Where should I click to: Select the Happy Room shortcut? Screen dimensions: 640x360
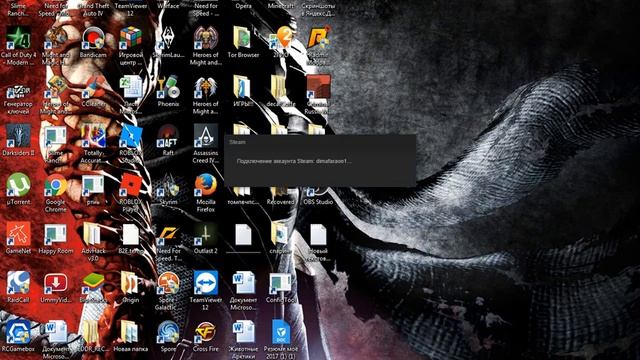point(56,235)
